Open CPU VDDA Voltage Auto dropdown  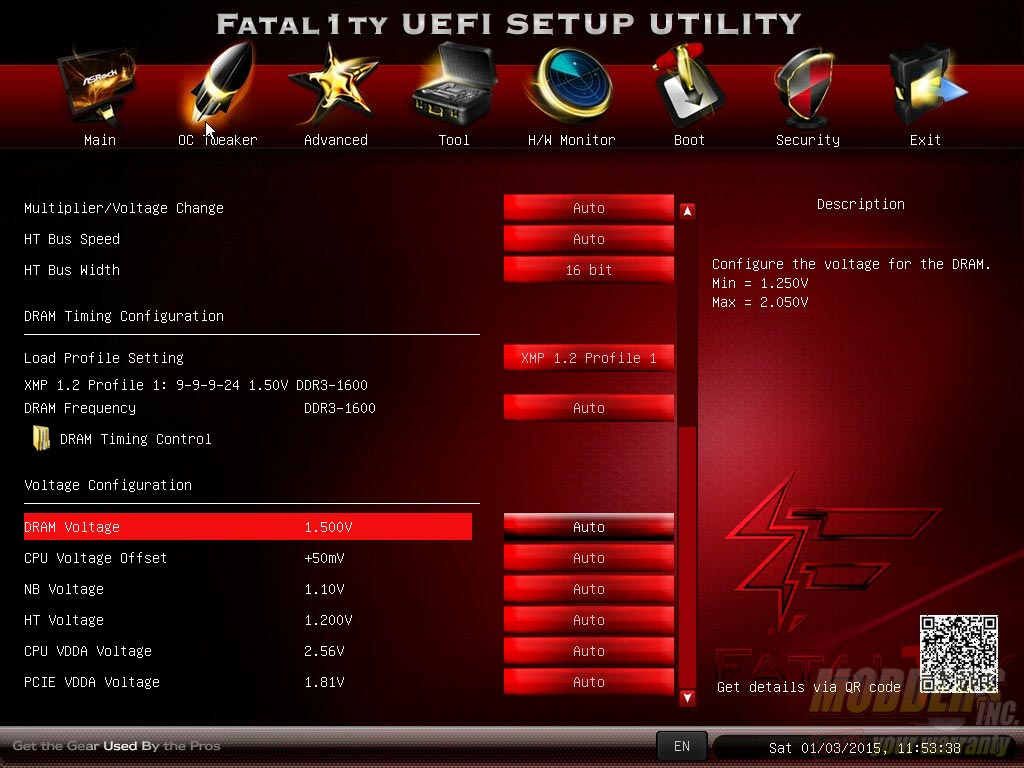coord(588,651)
